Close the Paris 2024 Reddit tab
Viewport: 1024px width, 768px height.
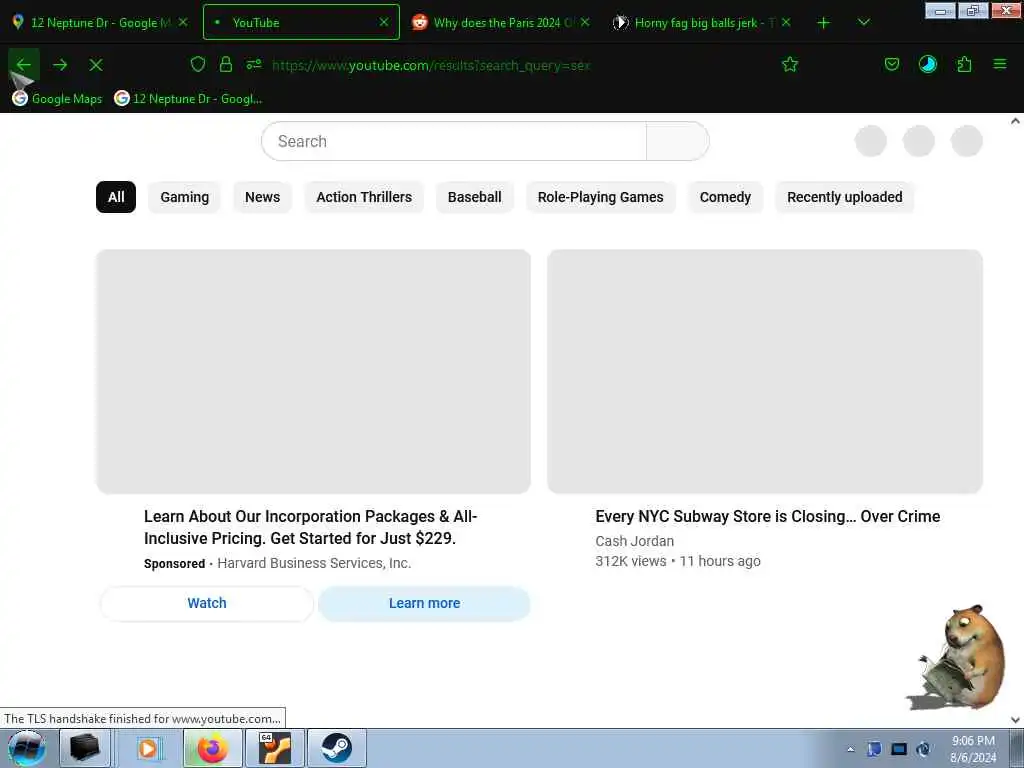[x=585, y=22]
